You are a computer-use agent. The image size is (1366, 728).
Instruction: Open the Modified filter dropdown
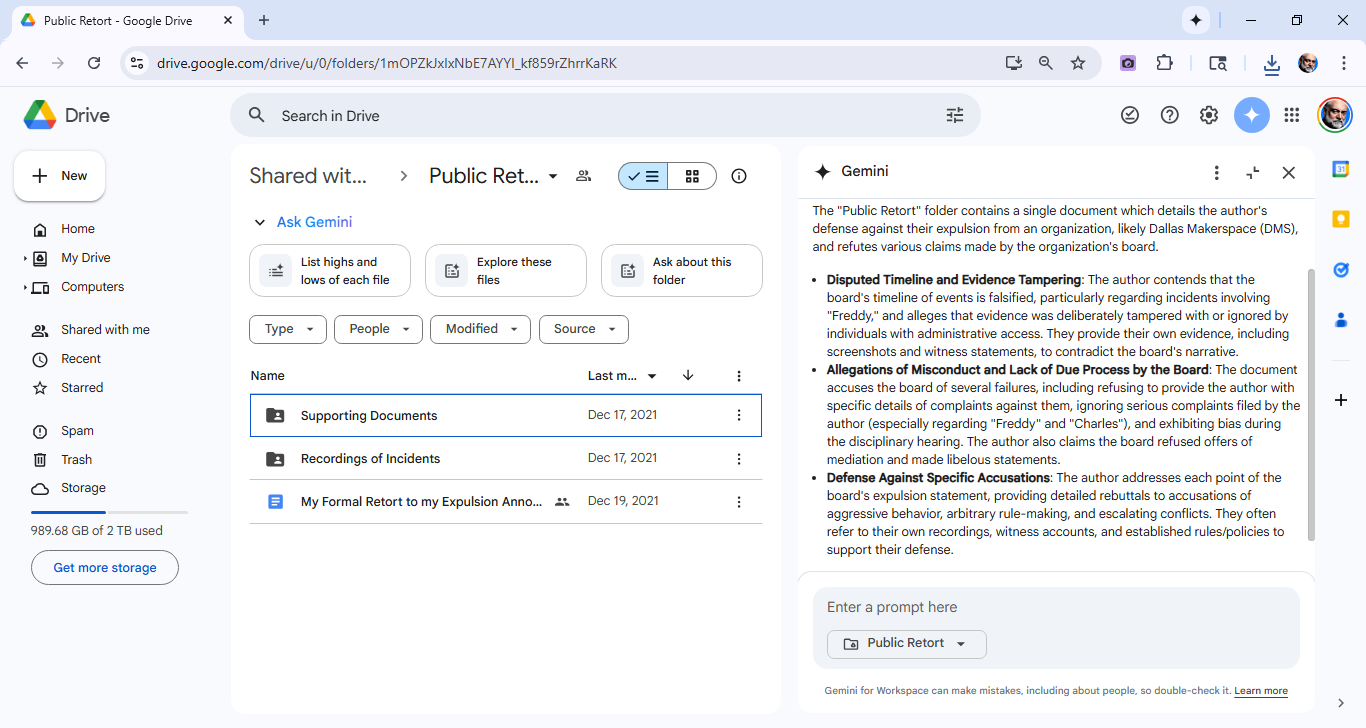480,329
